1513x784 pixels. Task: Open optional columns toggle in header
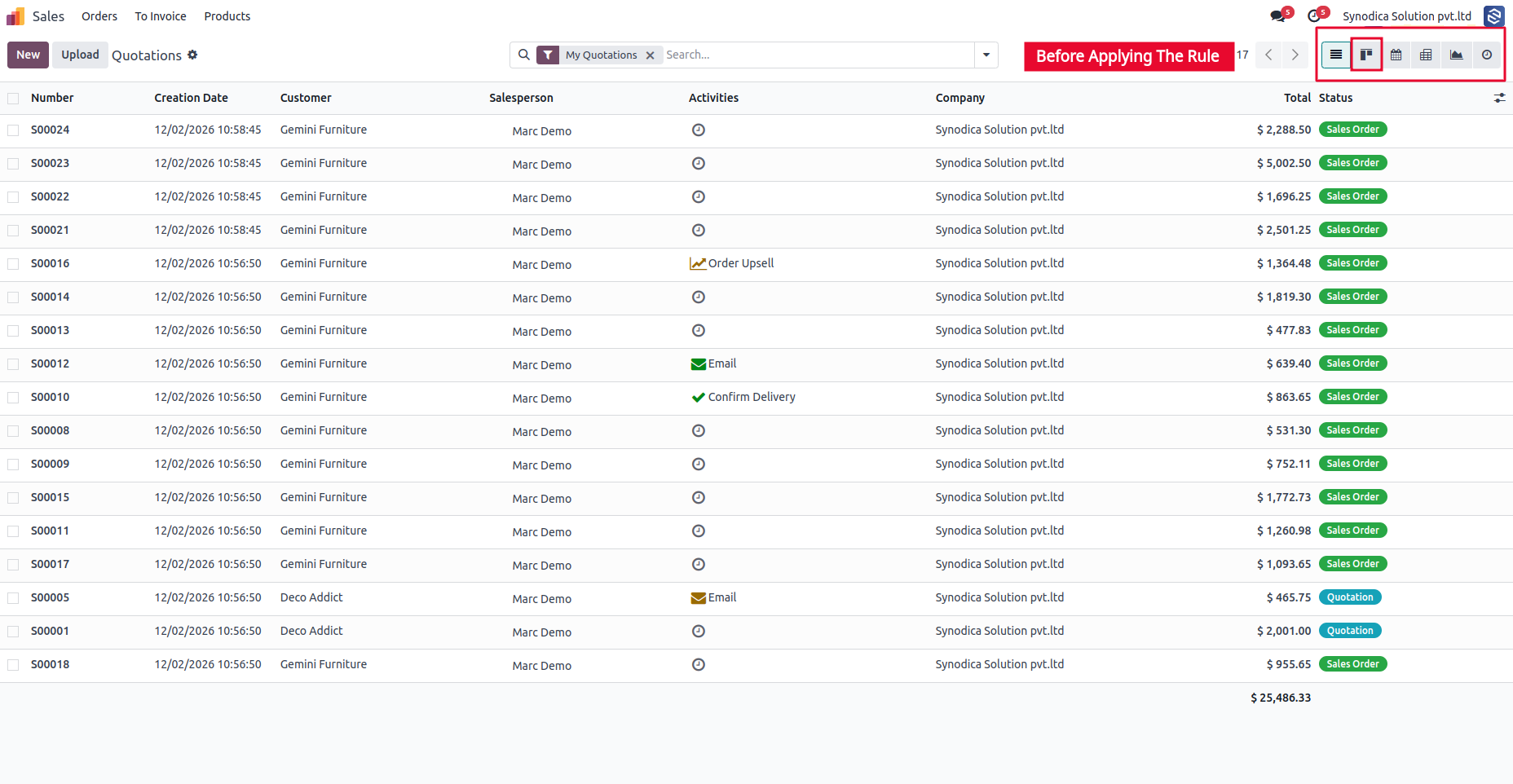click(x=1499, y=98)
